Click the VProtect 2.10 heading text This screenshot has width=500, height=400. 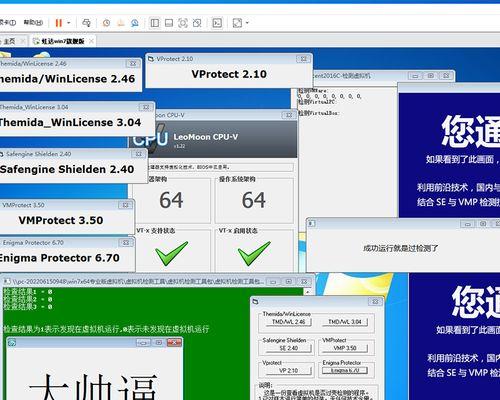(x=229, y=74)
